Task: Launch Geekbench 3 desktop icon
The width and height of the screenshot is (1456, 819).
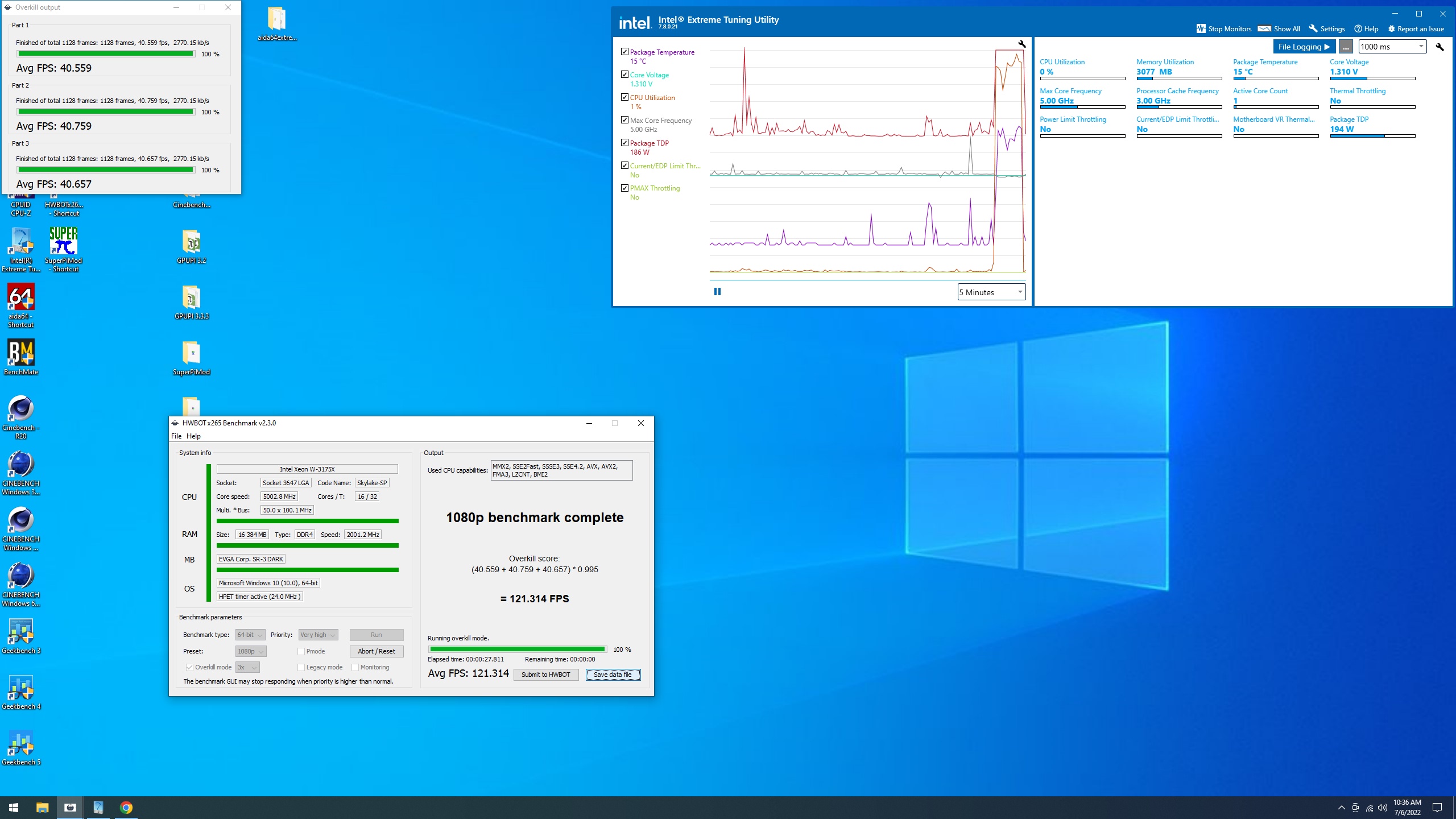Action: 21,636
